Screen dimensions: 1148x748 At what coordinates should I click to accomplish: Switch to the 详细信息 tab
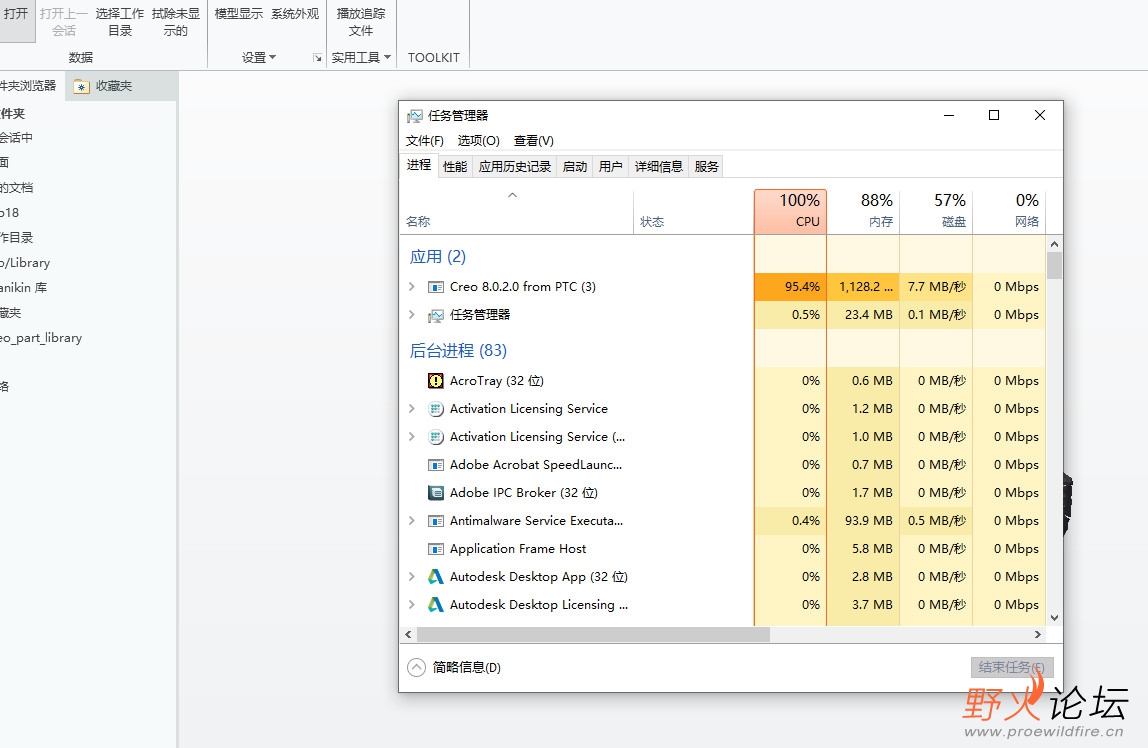(658, 167)
